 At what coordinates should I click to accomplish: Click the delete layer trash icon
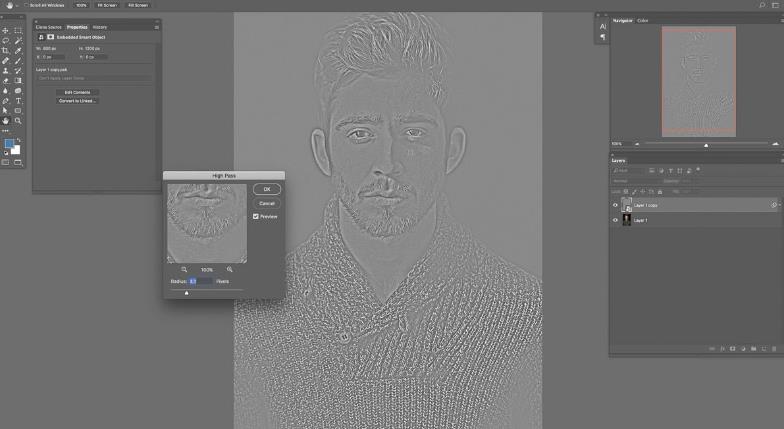coord(774,348)
